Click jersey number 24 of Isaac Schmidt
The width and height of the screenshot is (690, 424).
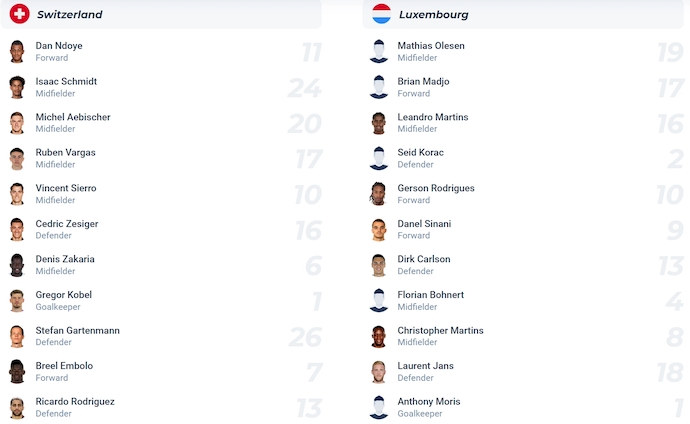tap(304, 89)
